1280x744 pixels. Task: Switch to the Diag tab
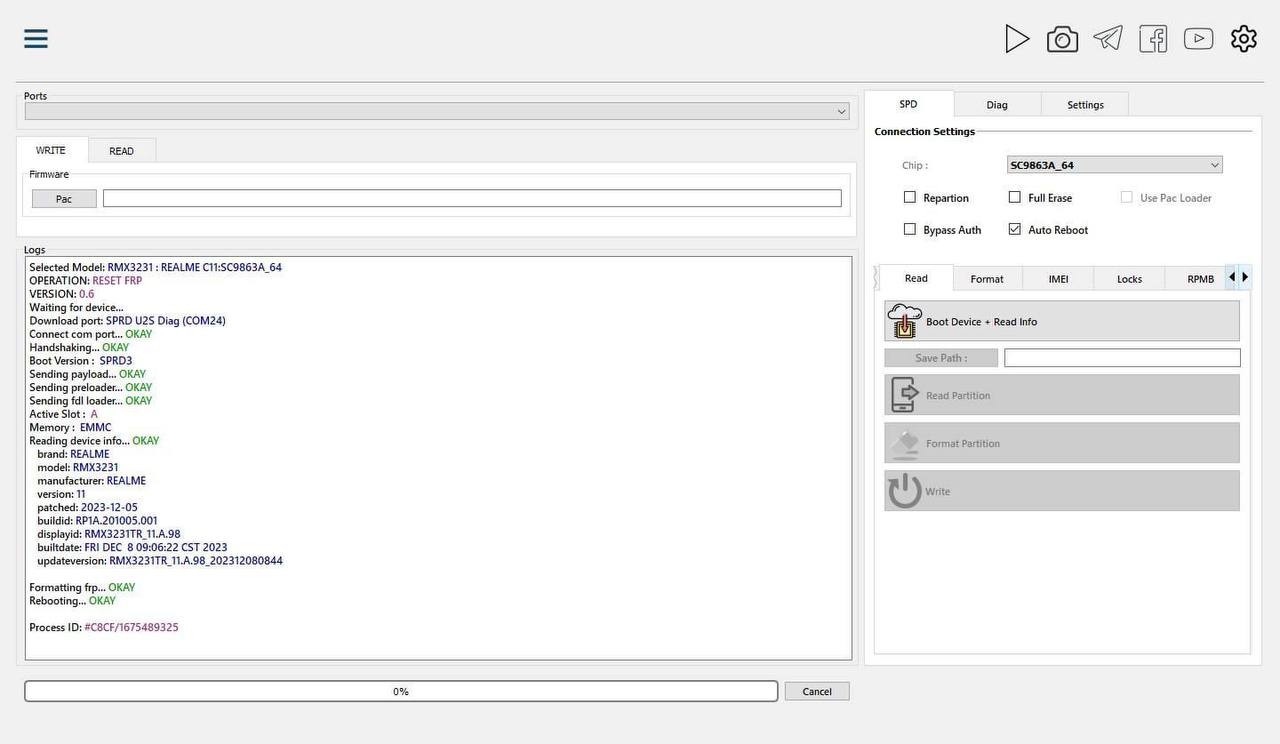(x=997, y=104)
